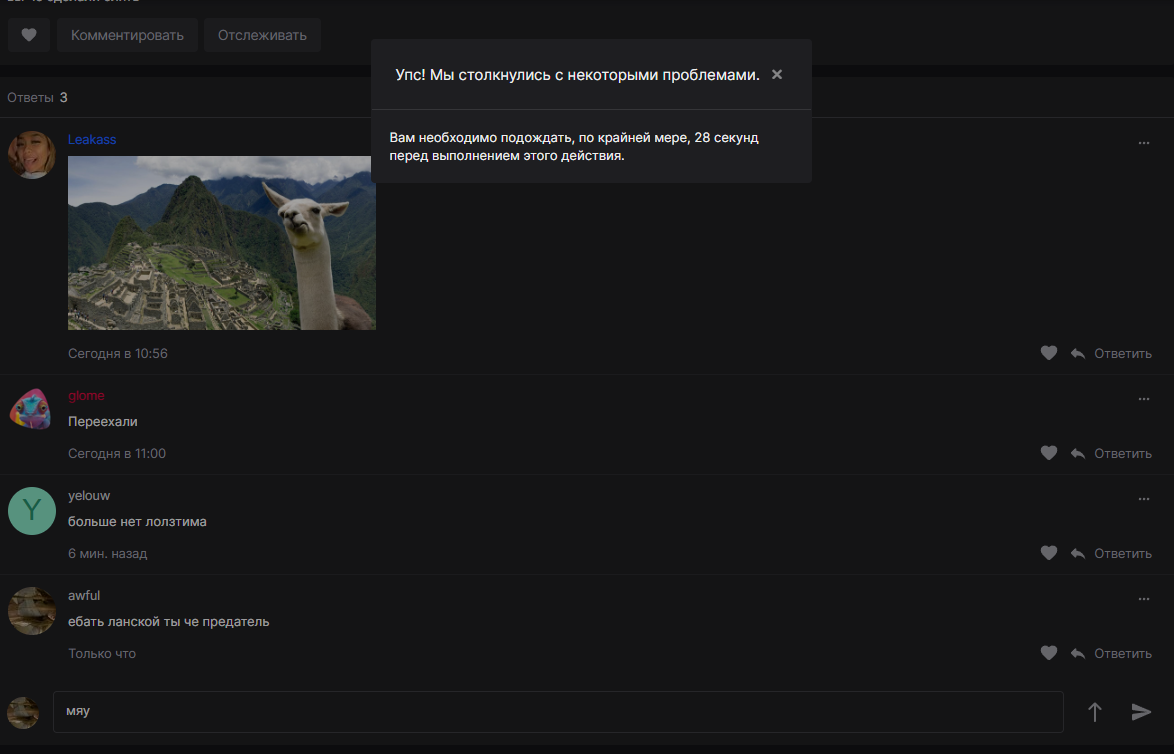Open the three-dot menu on Leakass's comment

click(1144, 143)
